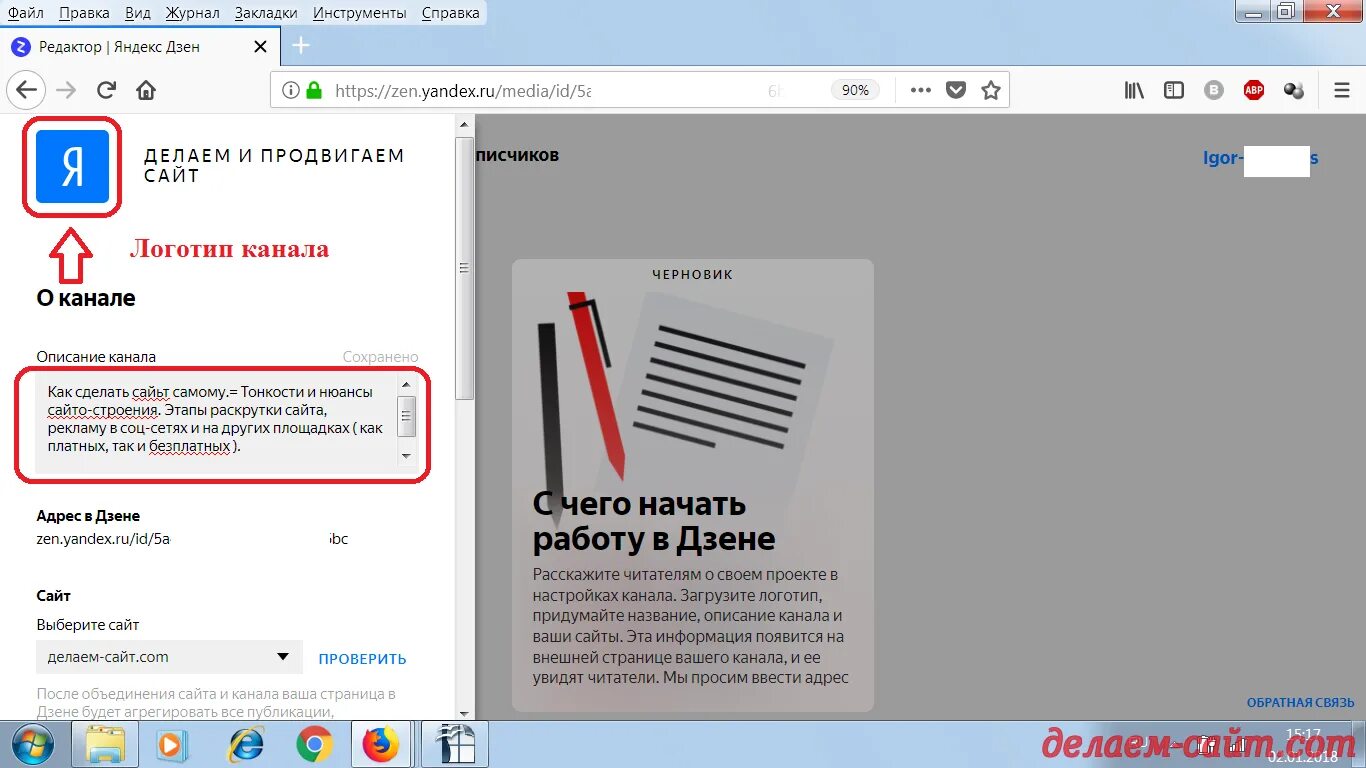The image size is (1366, 768).
Task: Reload the page with refresh icon
Action: tap(106, 90)
